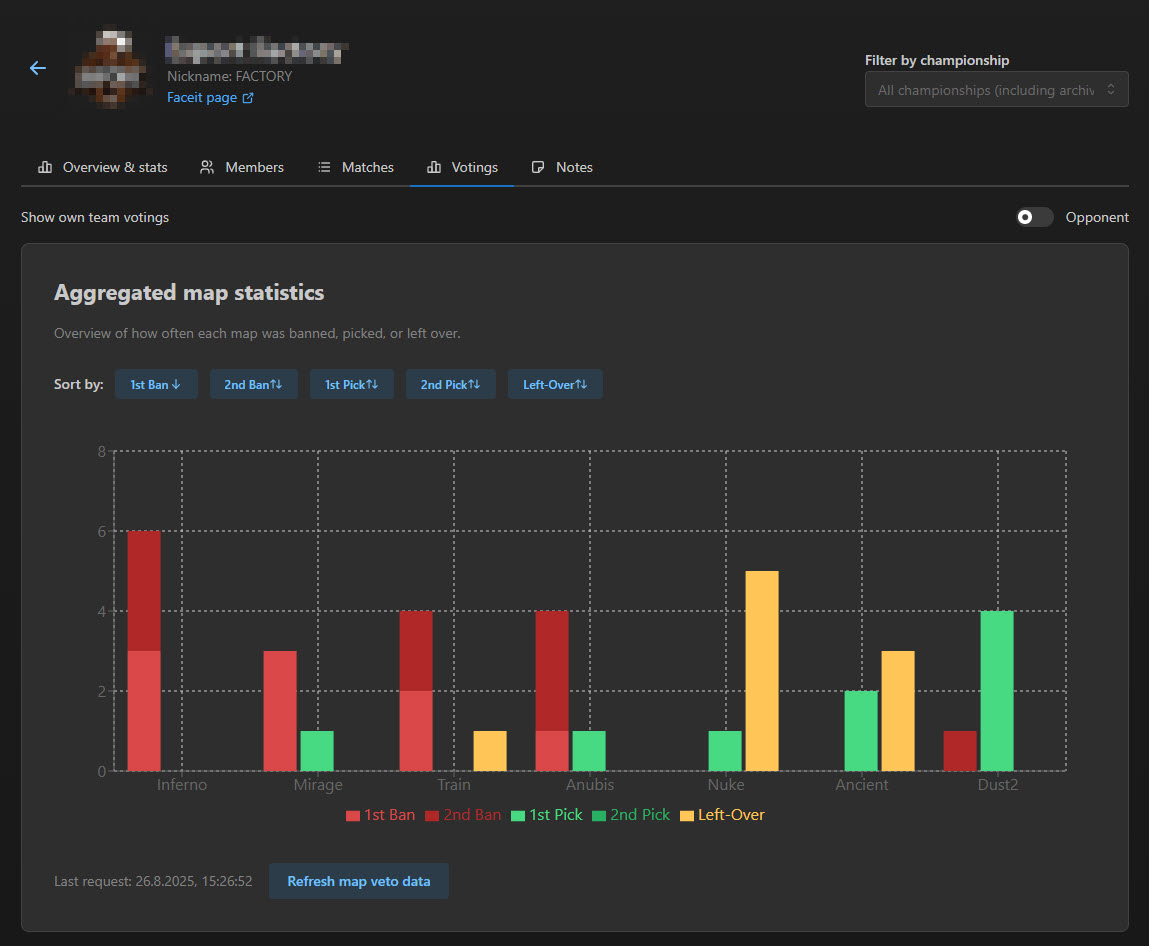Hide the Left-Over legend series
The height and width of the screenshot is (946, 1149).
722,815
